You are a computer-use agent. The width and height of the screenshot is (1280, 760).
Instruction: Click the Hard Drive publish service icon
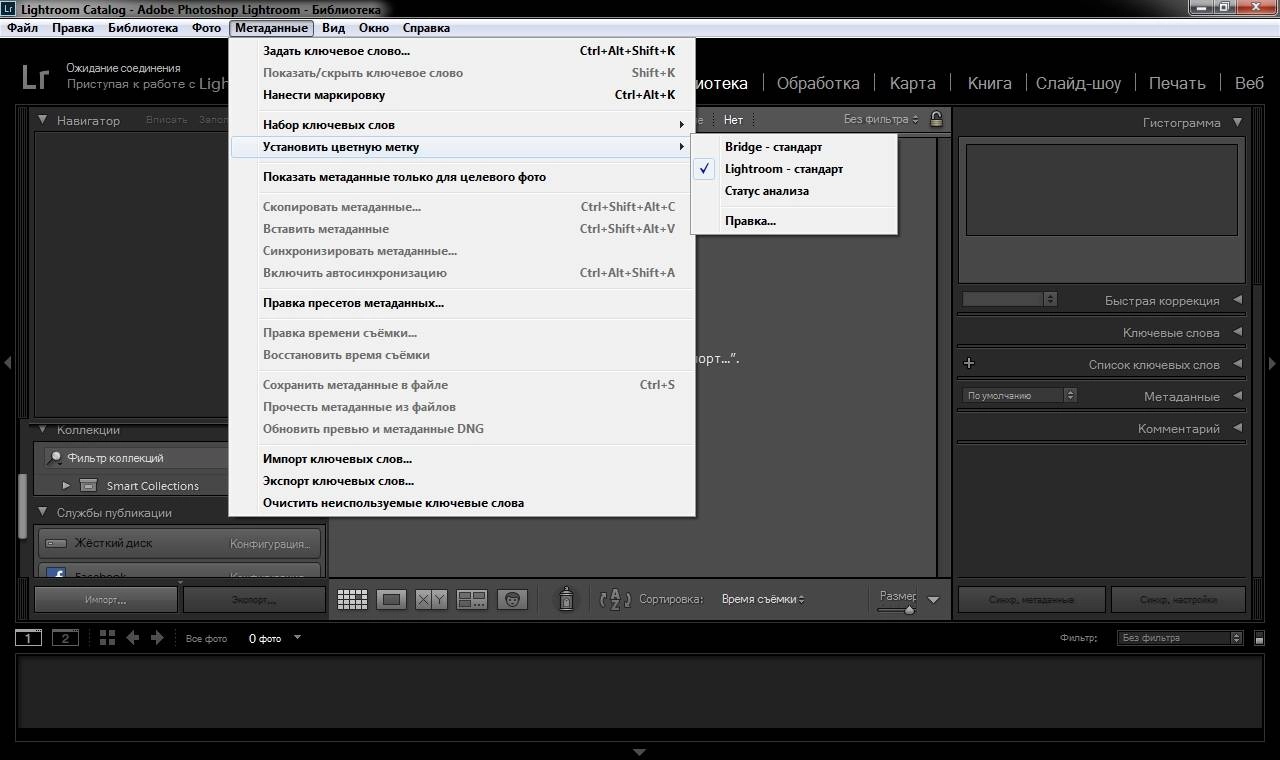pos(56,543)
